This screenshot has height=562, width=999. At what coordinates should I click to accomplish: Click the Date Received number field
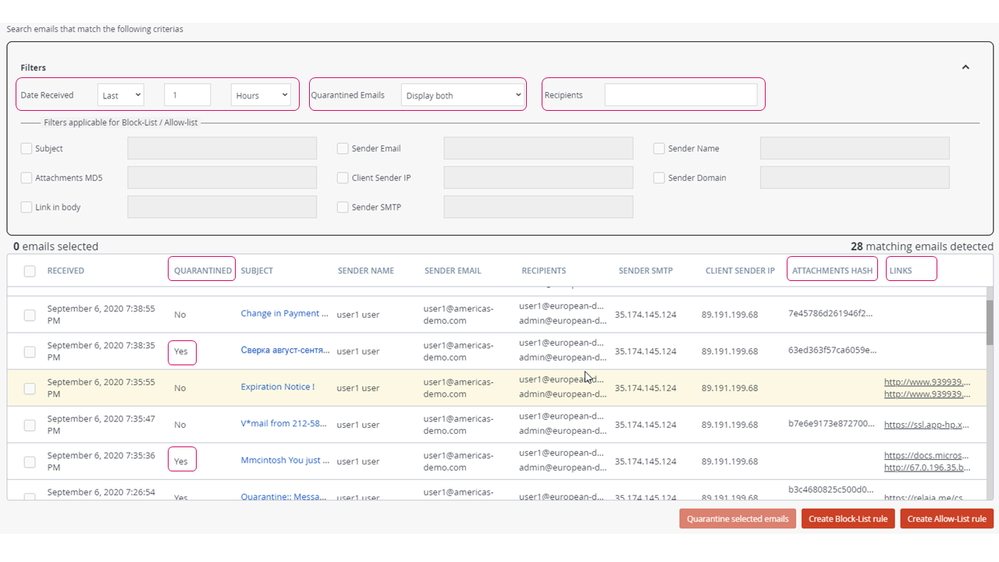[187, 95]
